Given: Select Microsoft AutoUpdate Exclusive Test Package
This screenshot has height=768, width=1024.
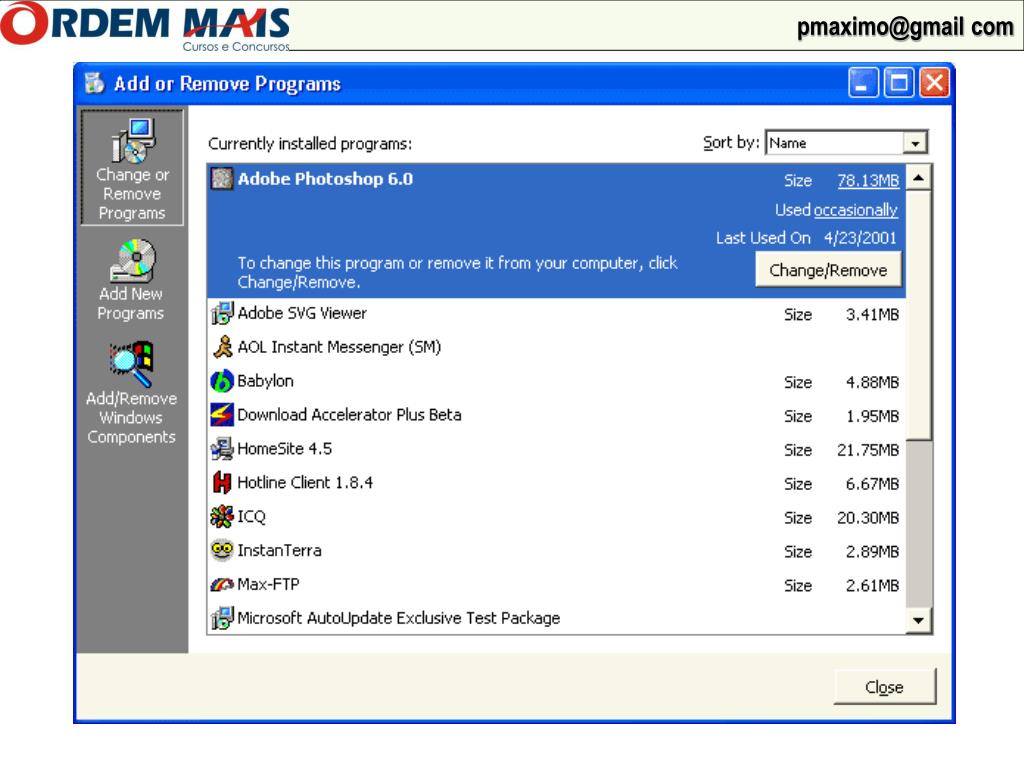Looking at the screenshot, I should pos(556,618).
